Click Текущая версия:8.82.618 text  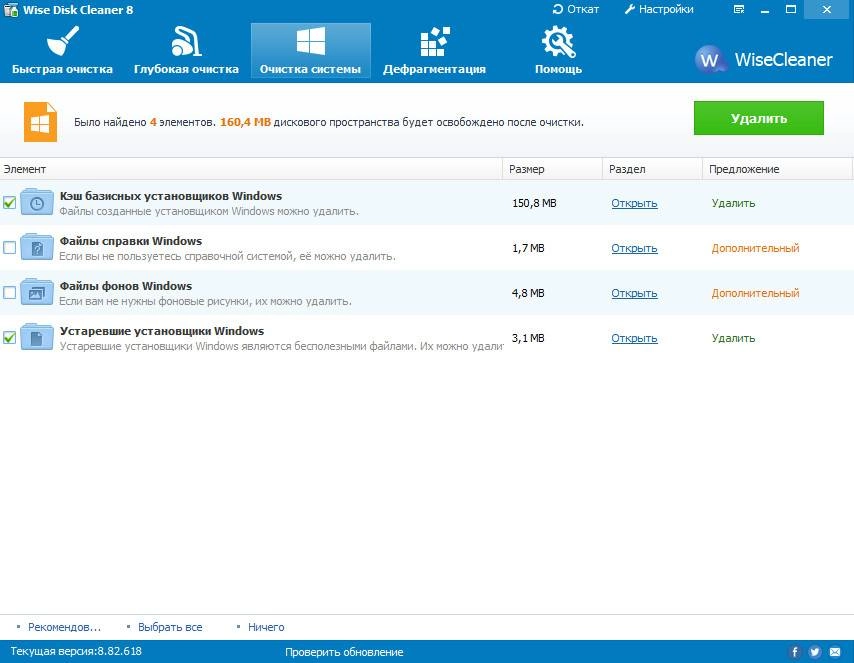[76, 651]
